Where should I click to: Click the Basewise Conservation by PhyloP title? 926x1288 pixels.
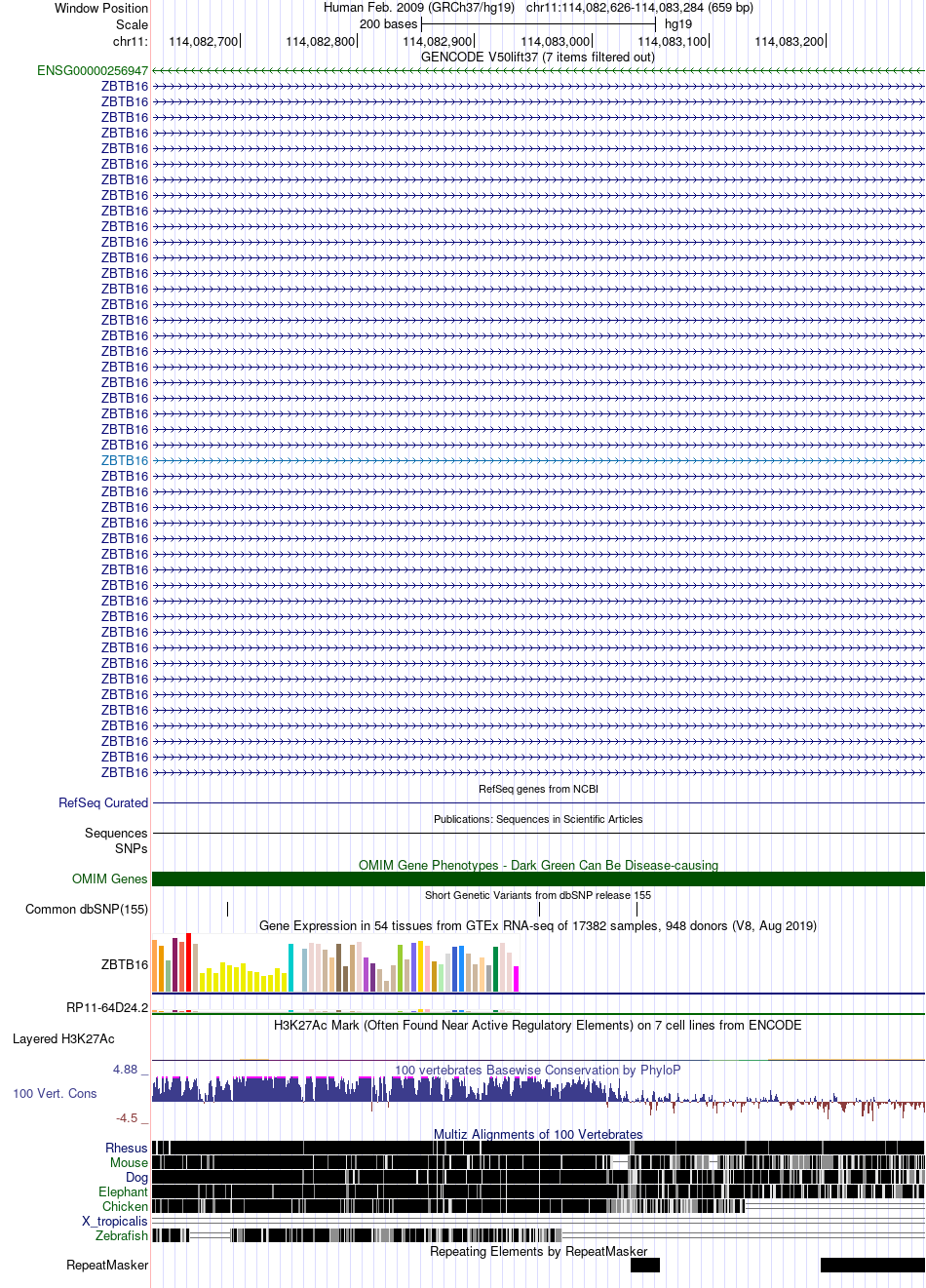coord(538,1070)
